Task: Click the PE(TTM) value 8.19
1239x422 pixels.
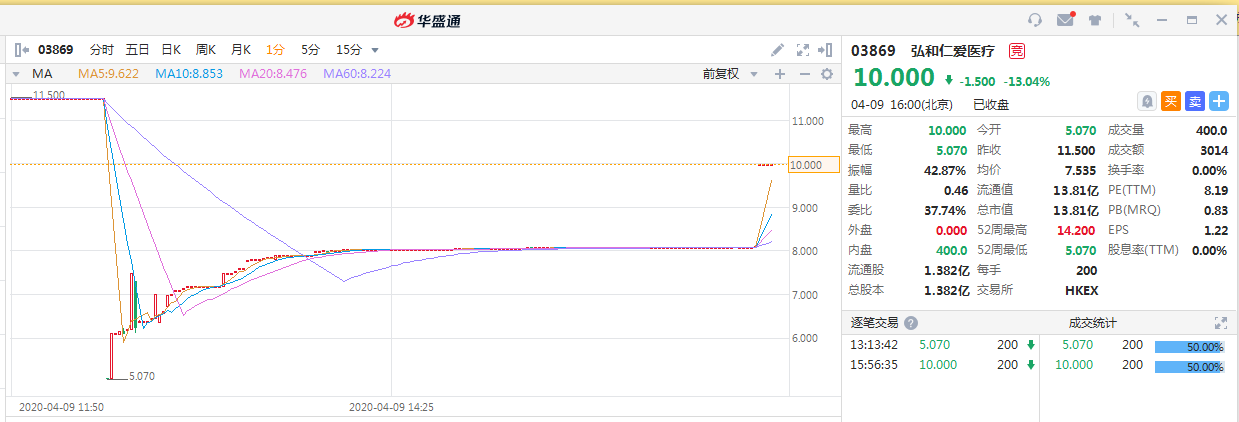Action: [1216, 190]
